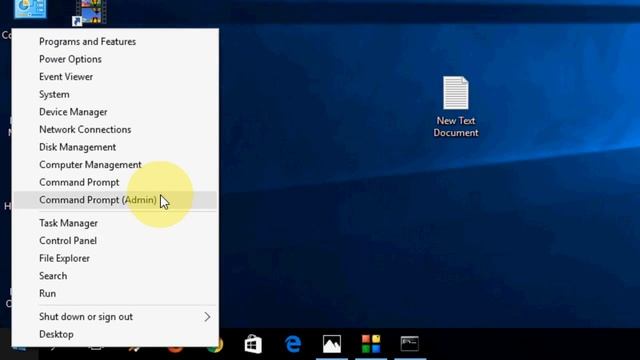Choose Command Prompt (Admin)
The image size is (640, 360).
115,200
